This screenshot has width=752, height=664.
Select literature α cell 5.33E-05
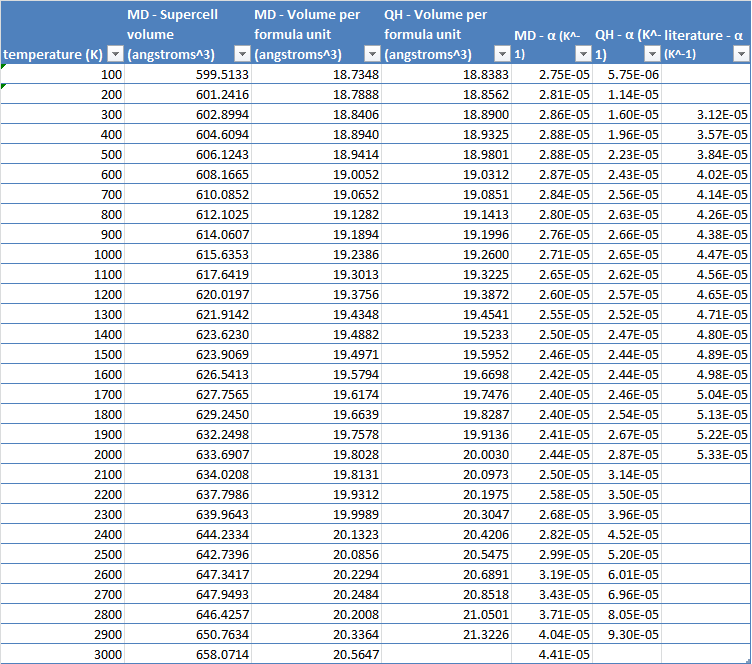[706, 454]
